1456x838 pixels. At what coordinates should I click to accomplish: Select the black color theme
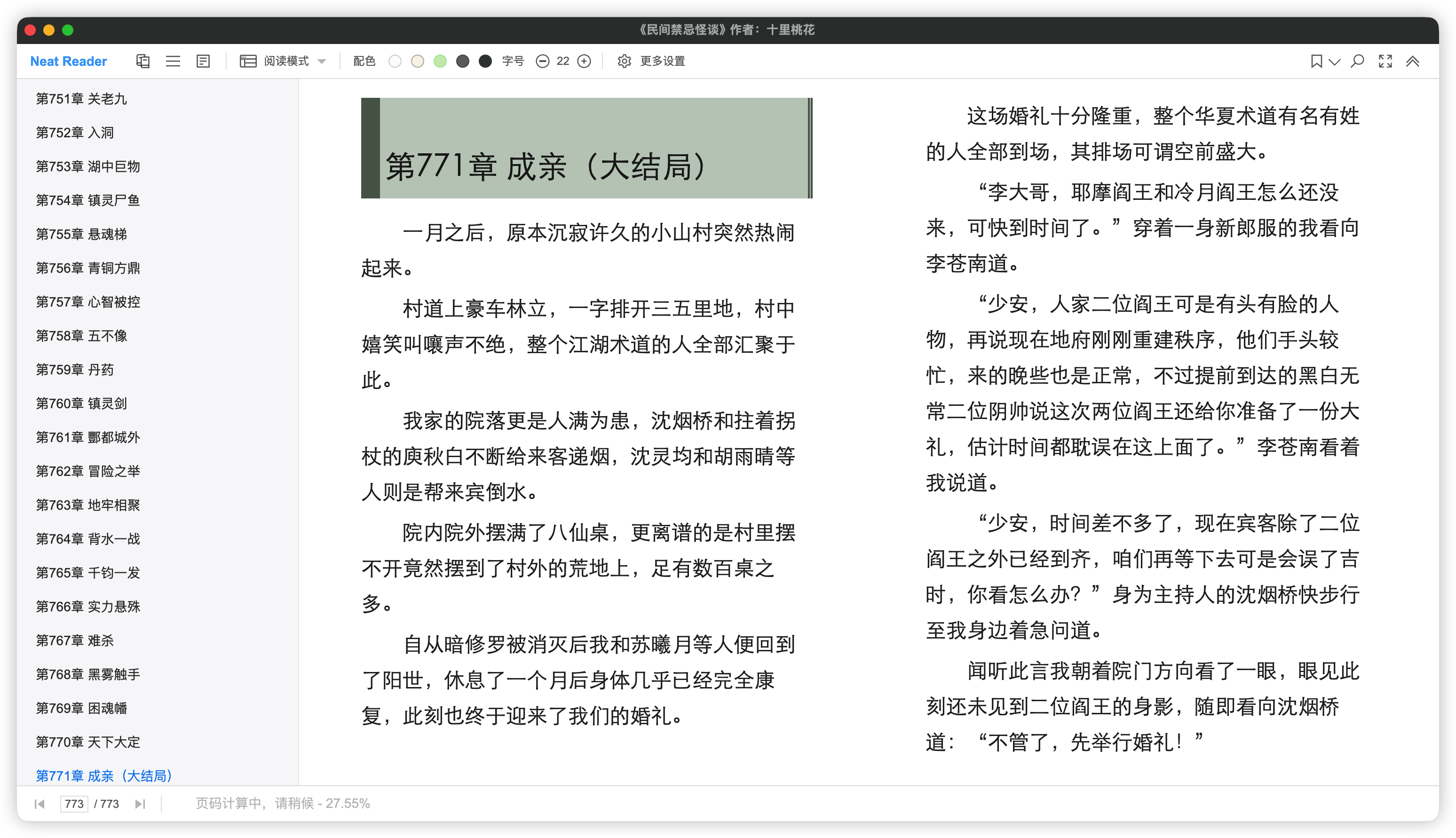click(485, 61)
